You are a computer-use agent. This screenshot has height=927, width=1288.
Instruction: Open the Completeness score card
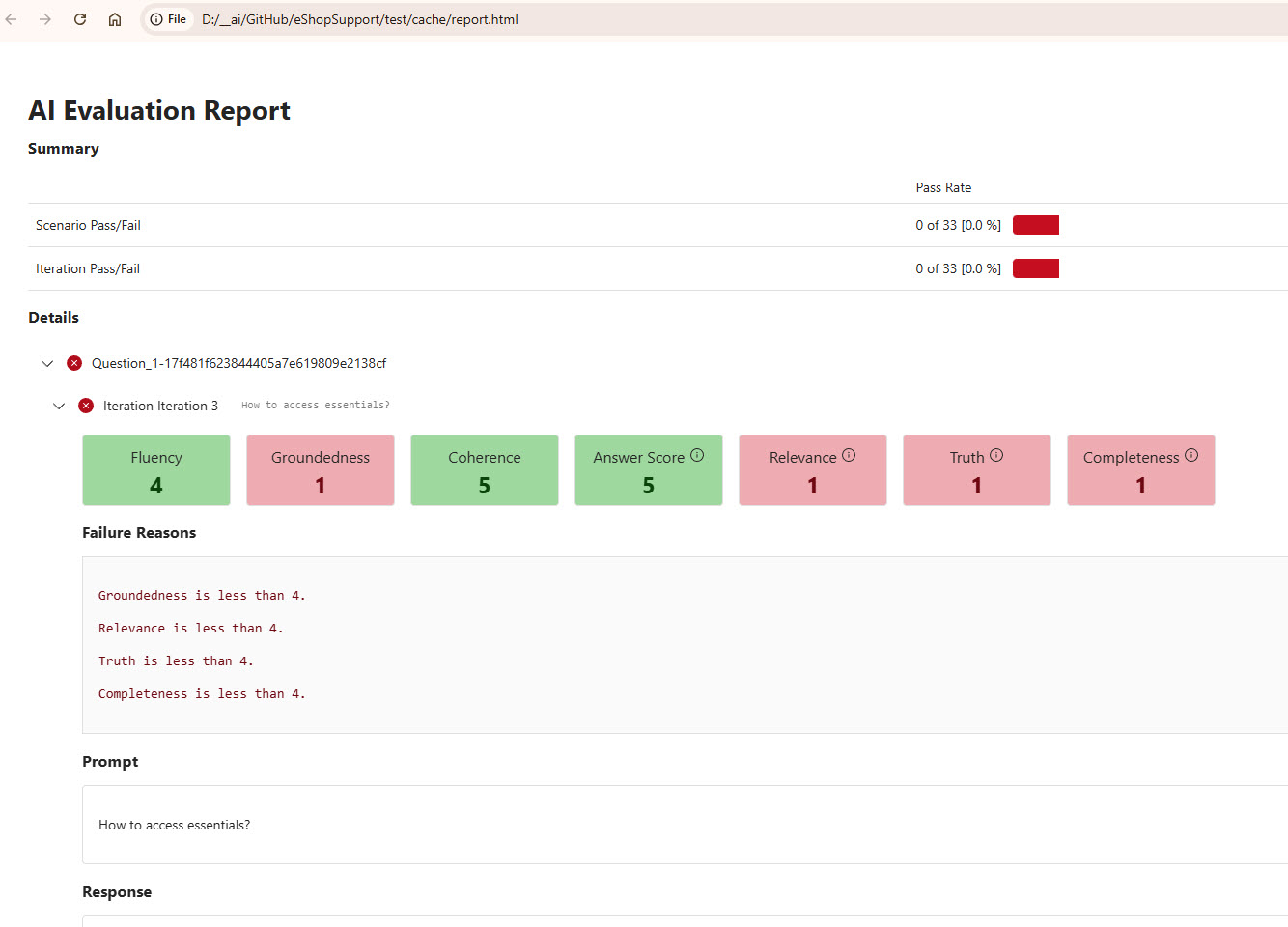1141,470
